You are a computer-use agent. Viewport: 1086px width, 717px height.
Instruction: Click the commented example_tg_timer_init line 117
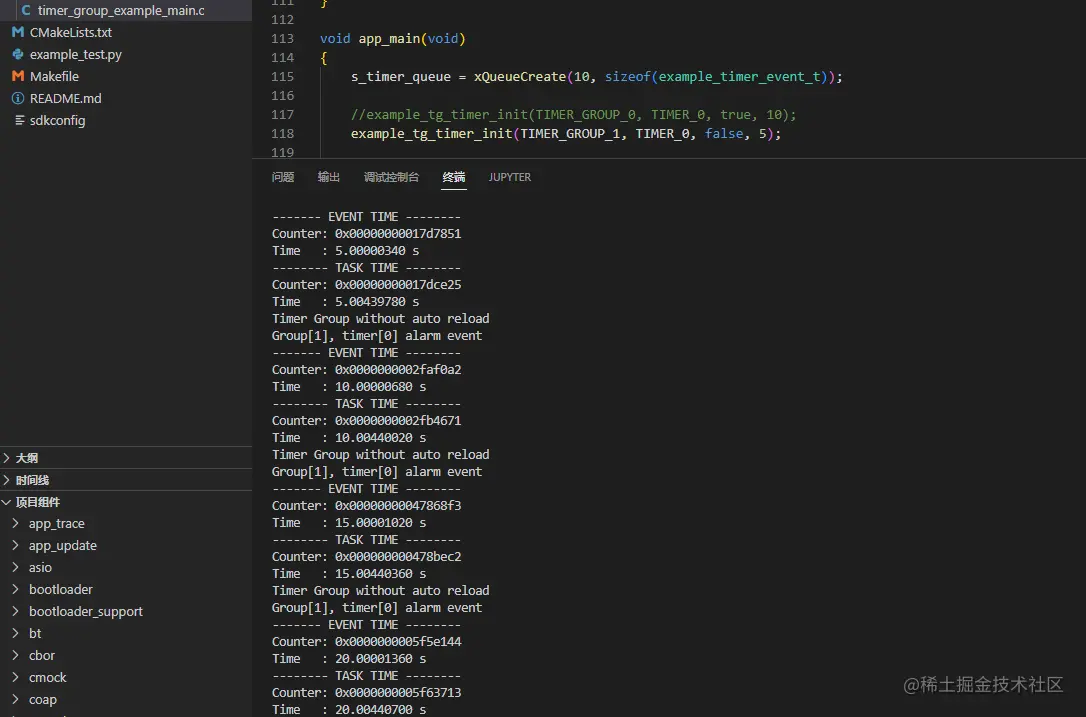(573, 115)
